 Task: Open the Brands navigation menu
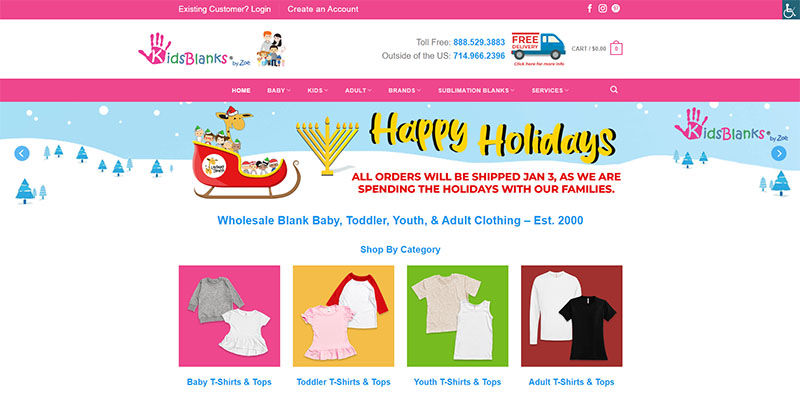pos(405,90)
